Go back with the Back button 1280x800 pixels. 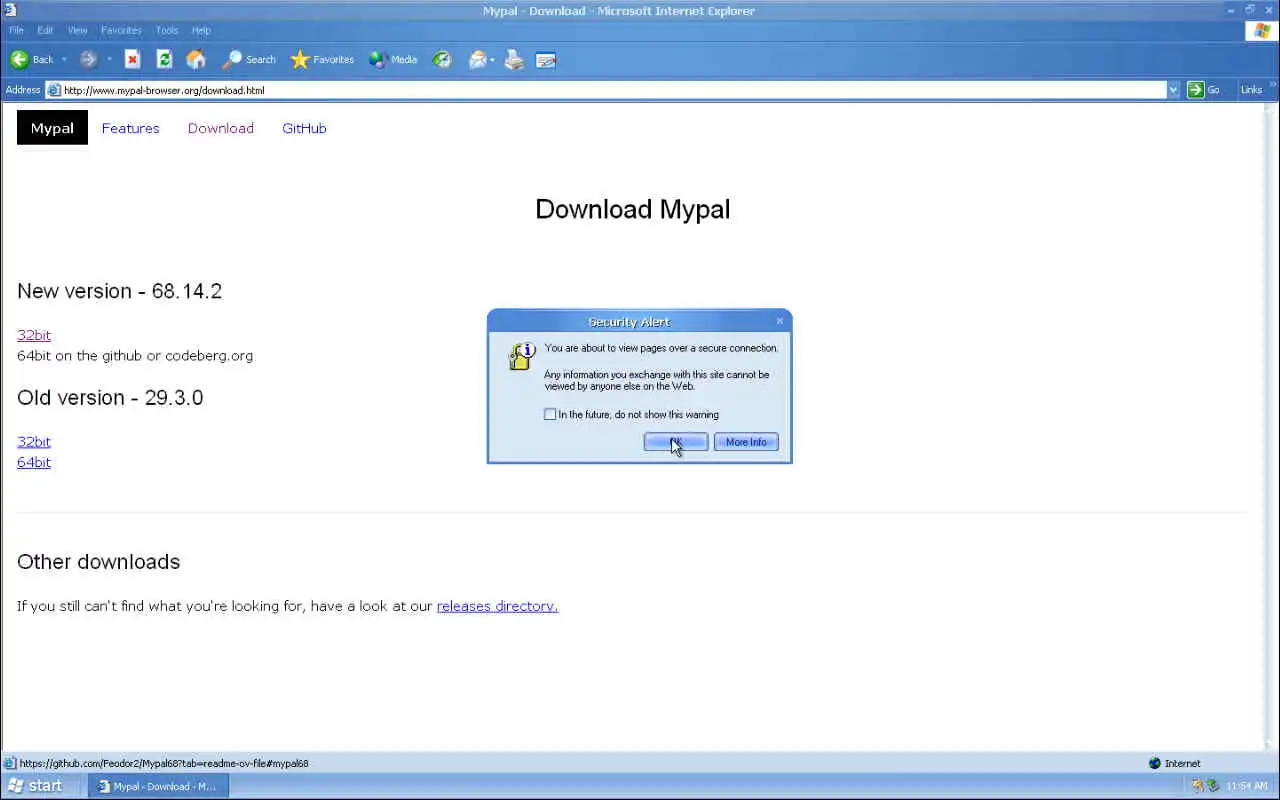pos(32,60)
